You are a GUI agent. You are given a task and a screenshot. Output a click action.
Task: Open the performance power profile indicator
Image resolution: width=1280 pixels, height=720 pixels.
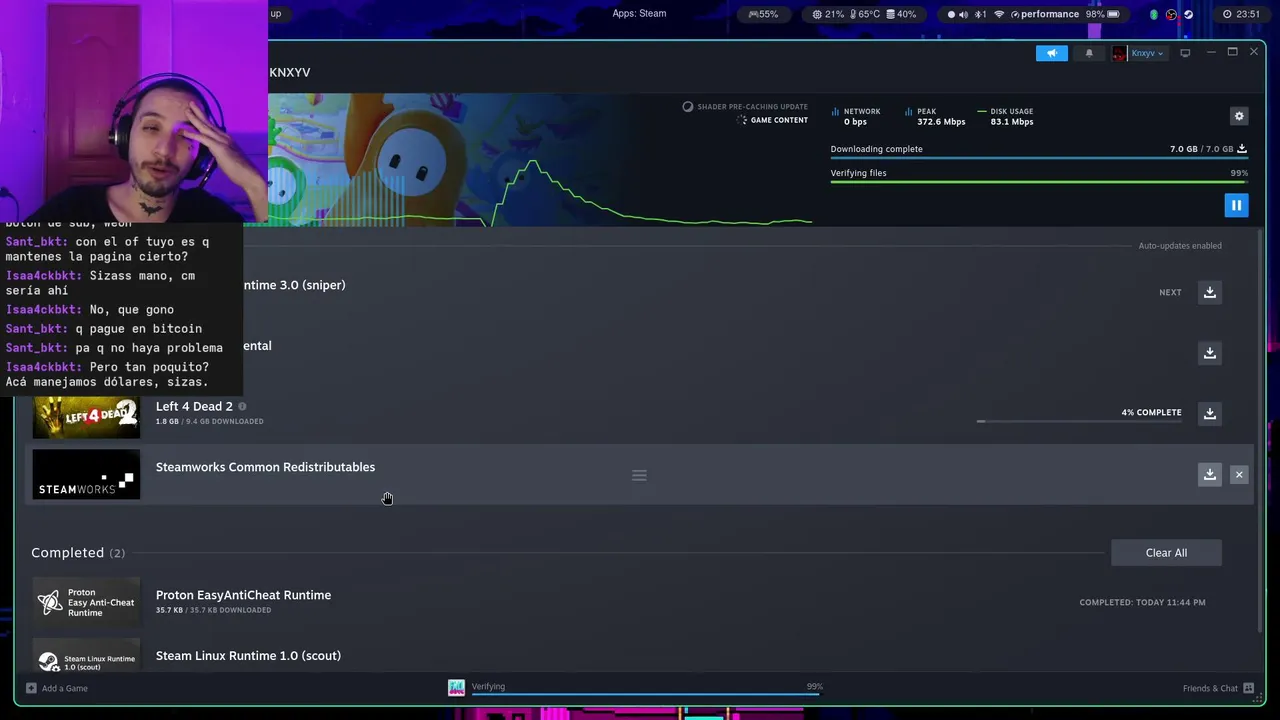point(1044,14)
